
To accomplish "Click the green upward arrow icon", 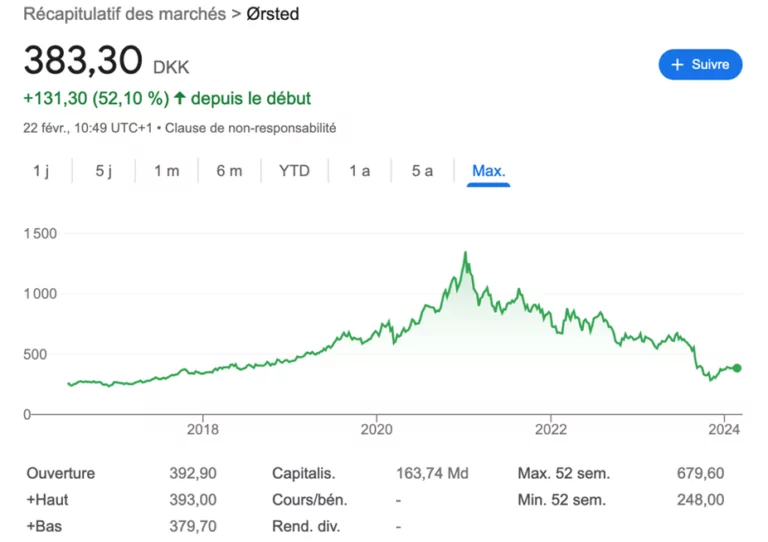I will click(180, 98).
